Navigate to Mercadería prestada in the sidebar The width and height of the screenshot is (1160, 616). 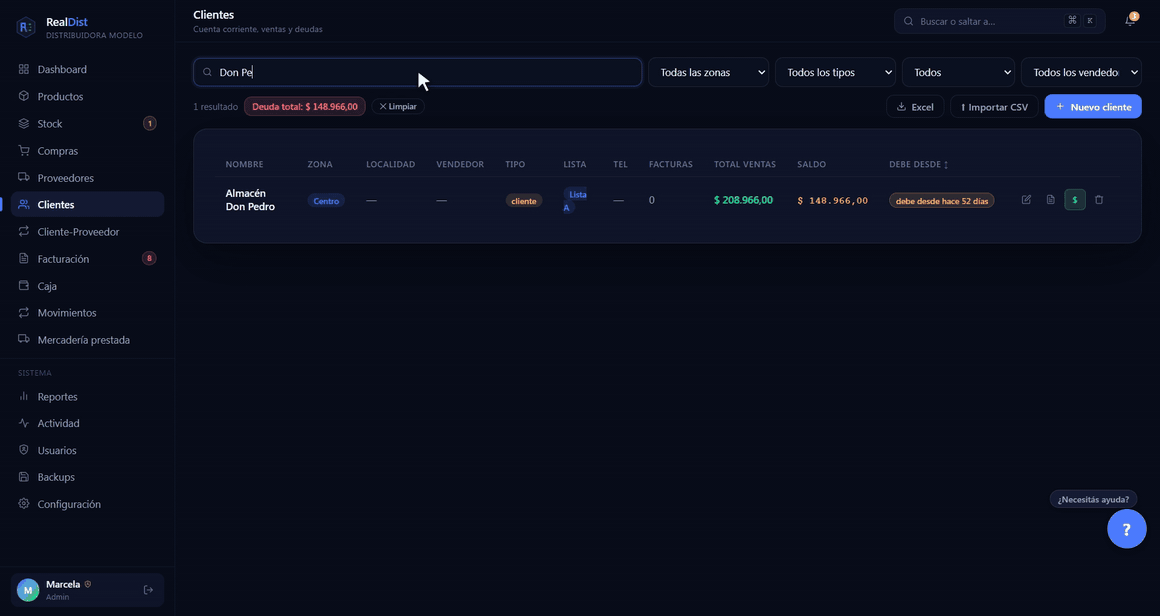coord(87,340)
